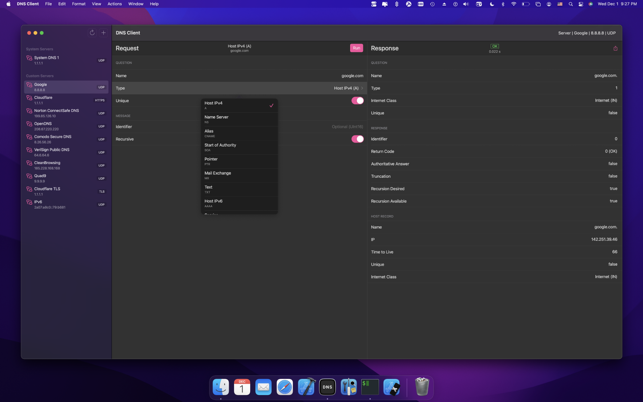Open Terminal from the Dock
Screen dimensions: 643x402
pyautogui.click(x=370, y=387)
